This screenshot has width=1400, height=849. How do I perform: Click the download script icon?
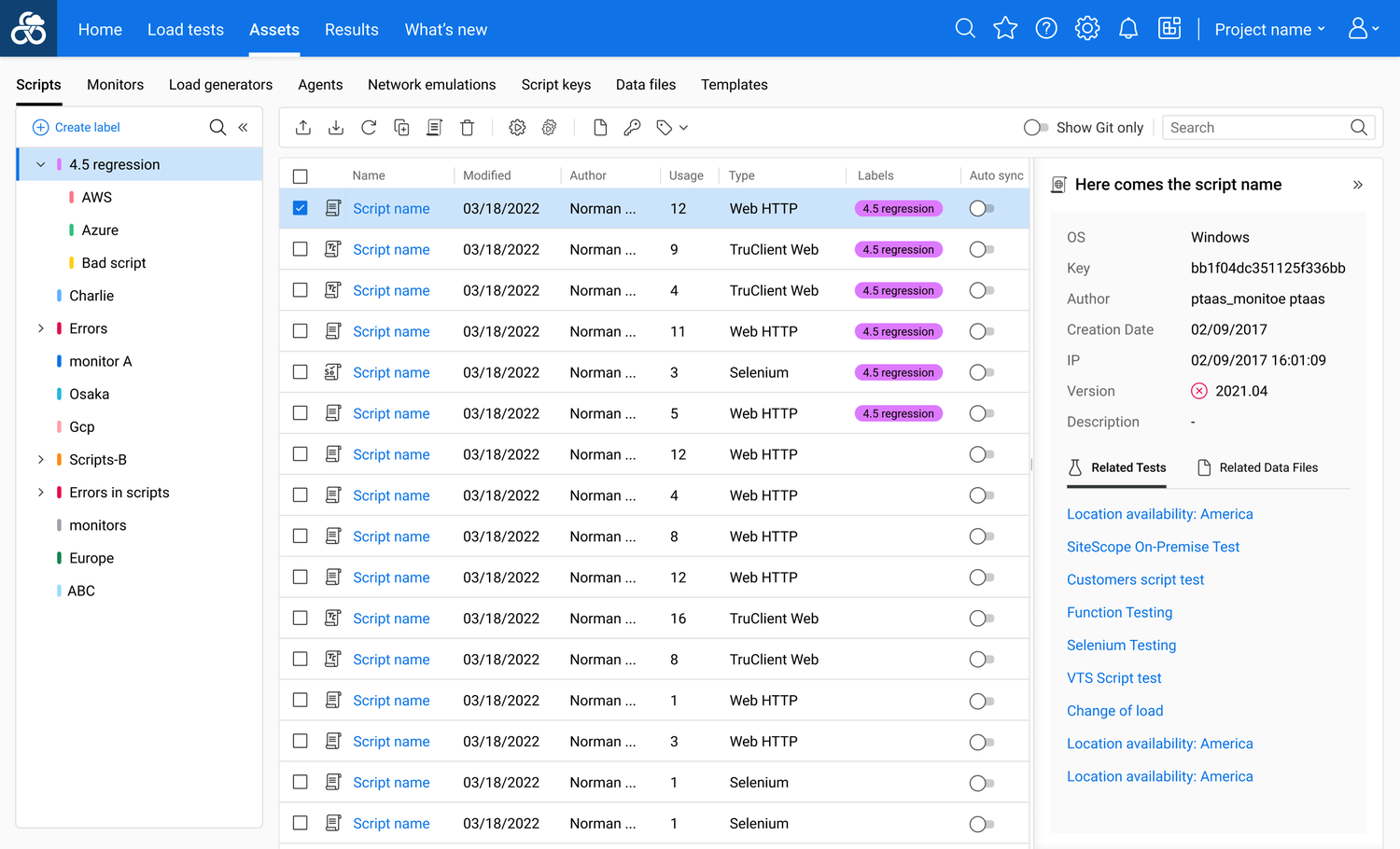pyautogui.click(x=336, y=128)
